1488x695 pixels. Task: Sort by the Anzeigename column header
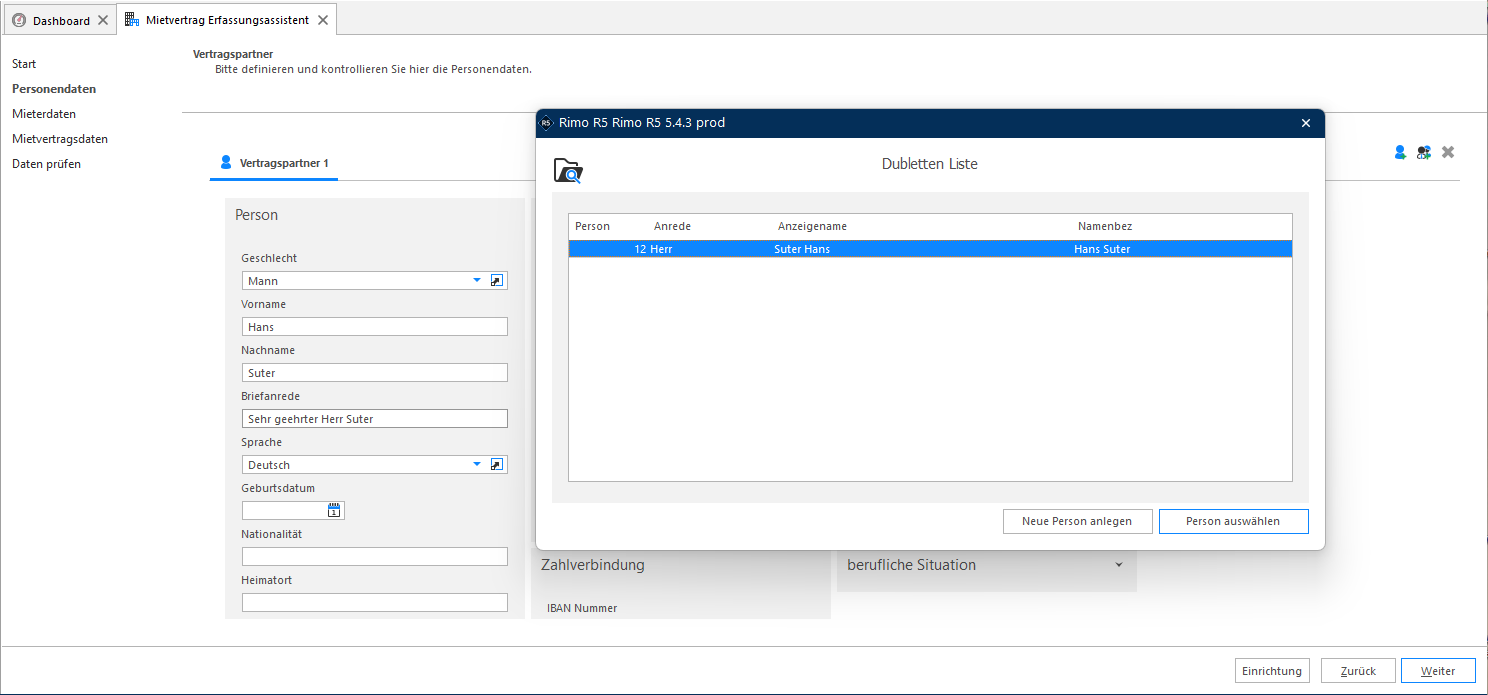click(812, 226)
